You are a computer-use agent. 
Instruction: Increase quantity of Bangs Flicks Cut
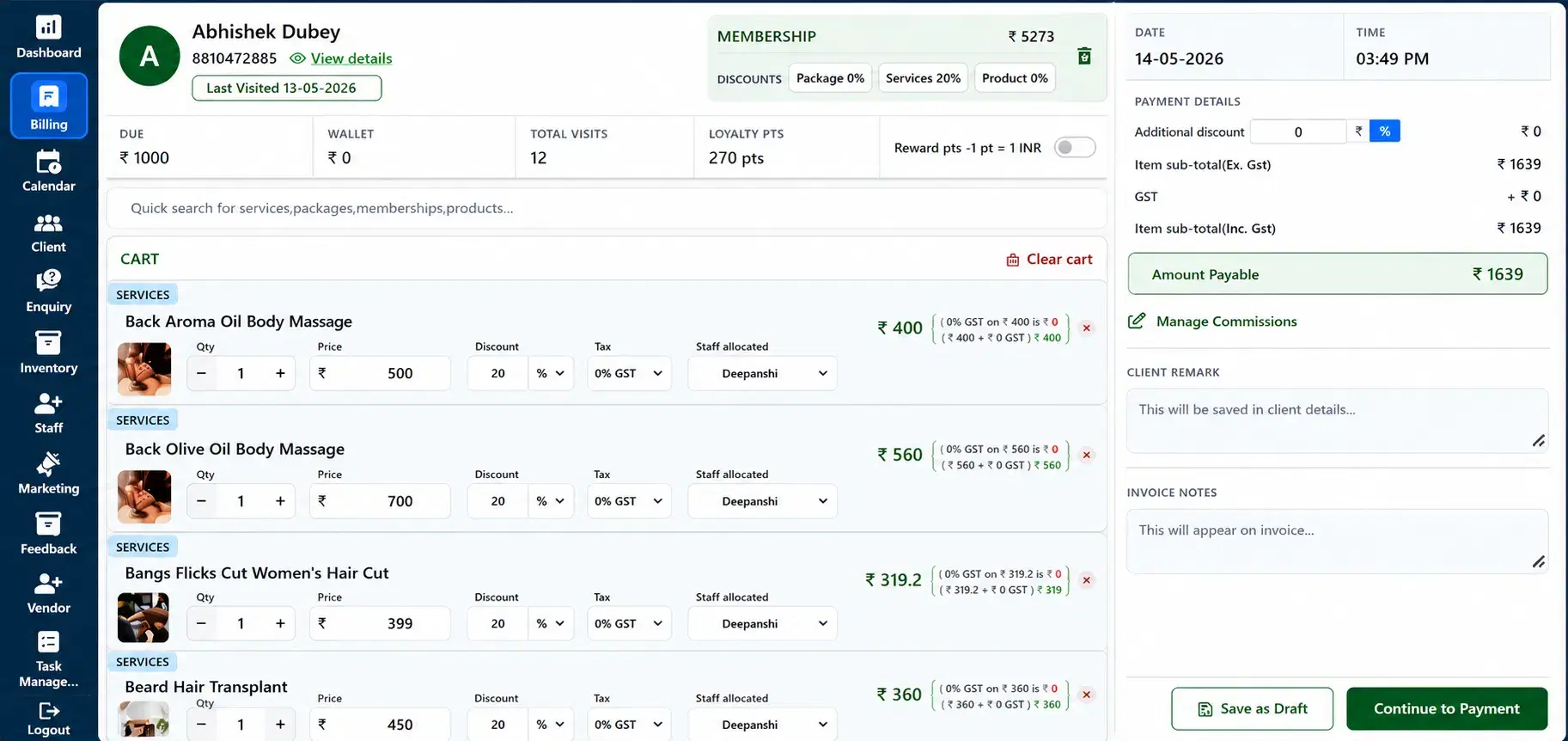[x=280, y=623]
